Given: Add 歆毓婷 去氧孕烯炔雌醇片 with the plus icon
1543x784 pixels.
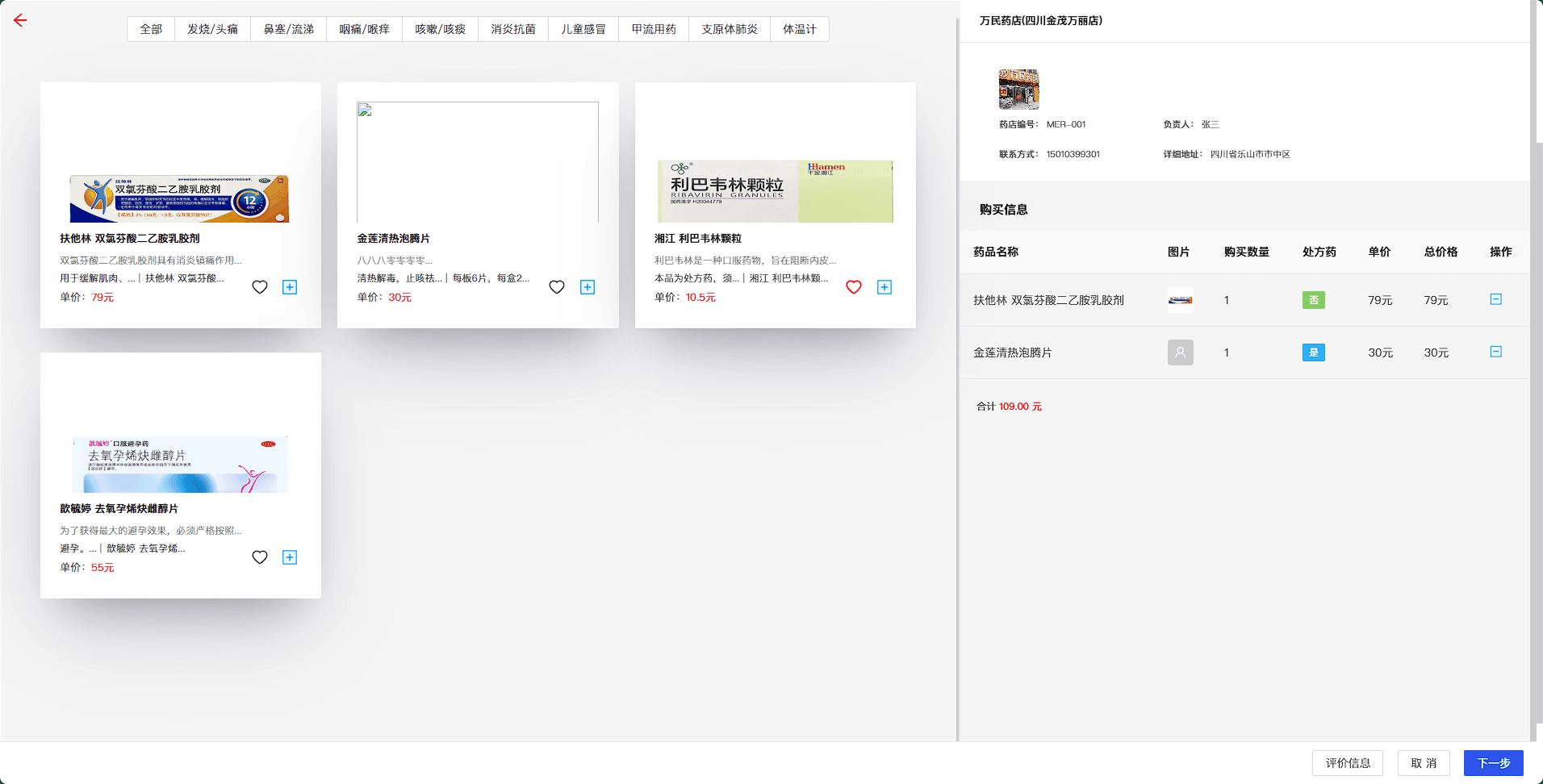Looking at the screenshot, I should [290, 557].
